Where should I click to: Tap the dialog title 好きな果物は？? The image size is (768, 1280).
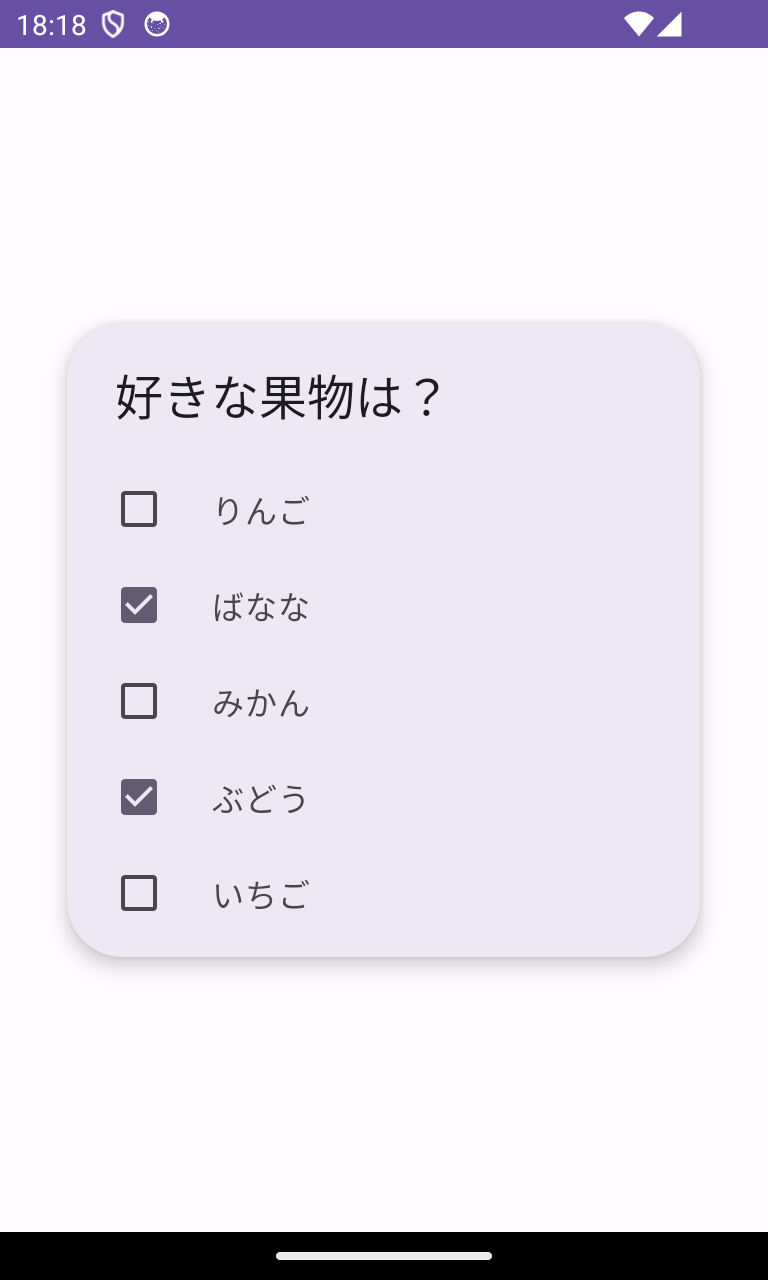279,397
